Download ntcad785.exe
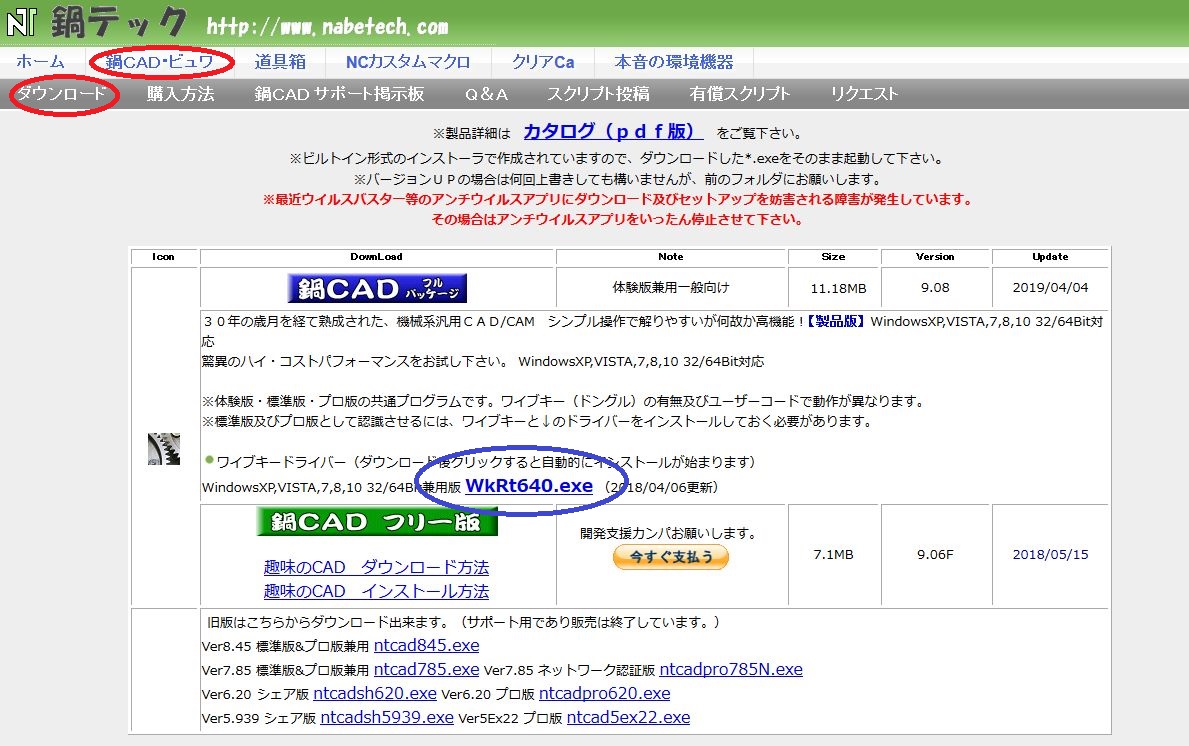Screen dimensions: 1189x746 [426, 669]
